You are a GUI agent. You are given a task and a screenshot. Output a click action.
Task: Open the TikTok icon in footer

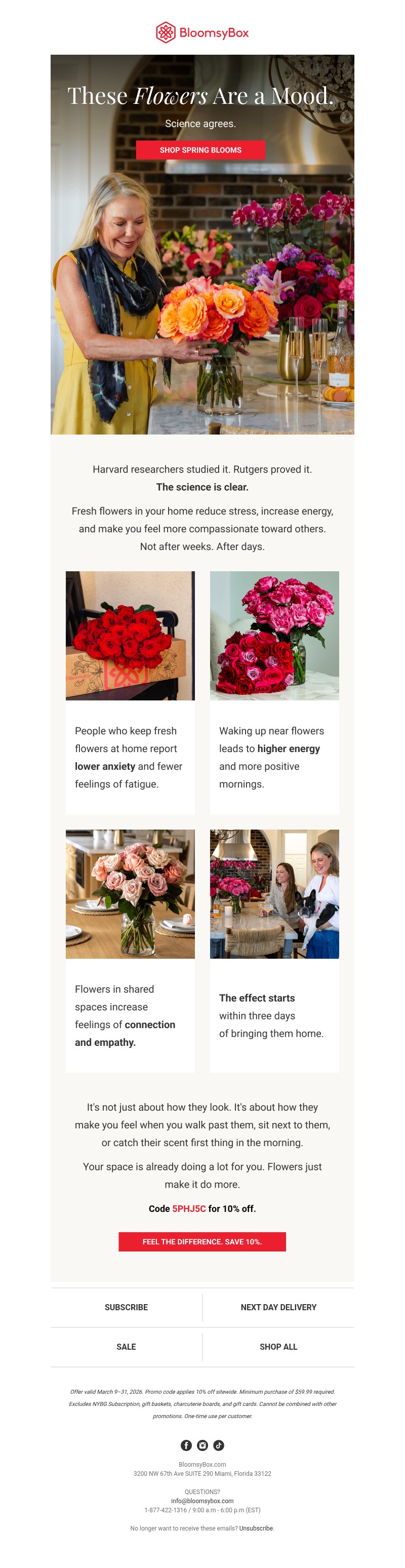pyautogui.click(x=219, y=1445)
